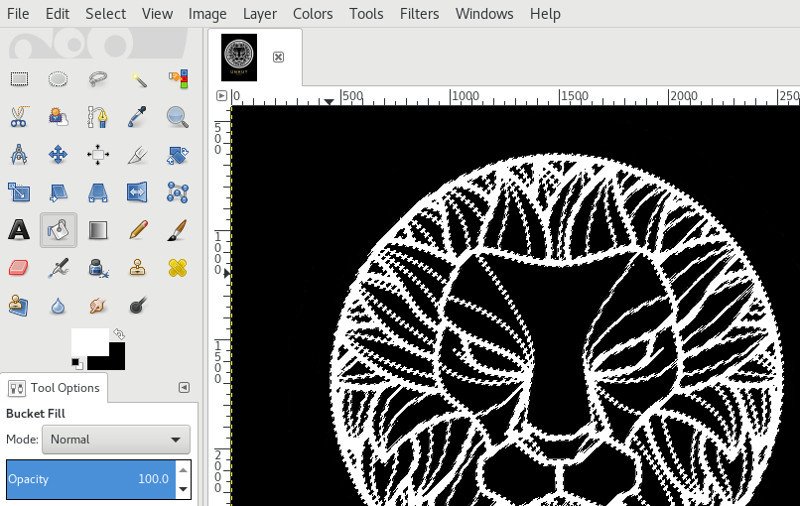Select the Heal bandage tool

pyautogui.click(x=178, y=268)
